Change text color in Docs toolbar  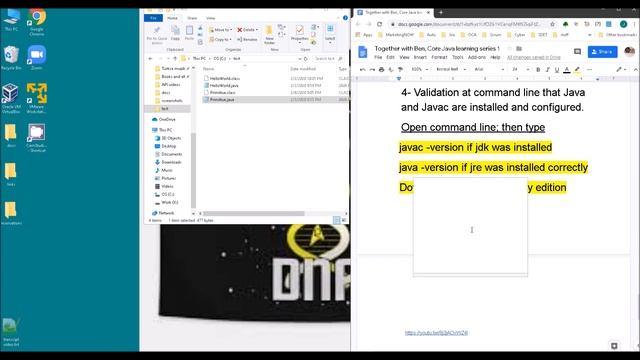(x=567, y=70)
